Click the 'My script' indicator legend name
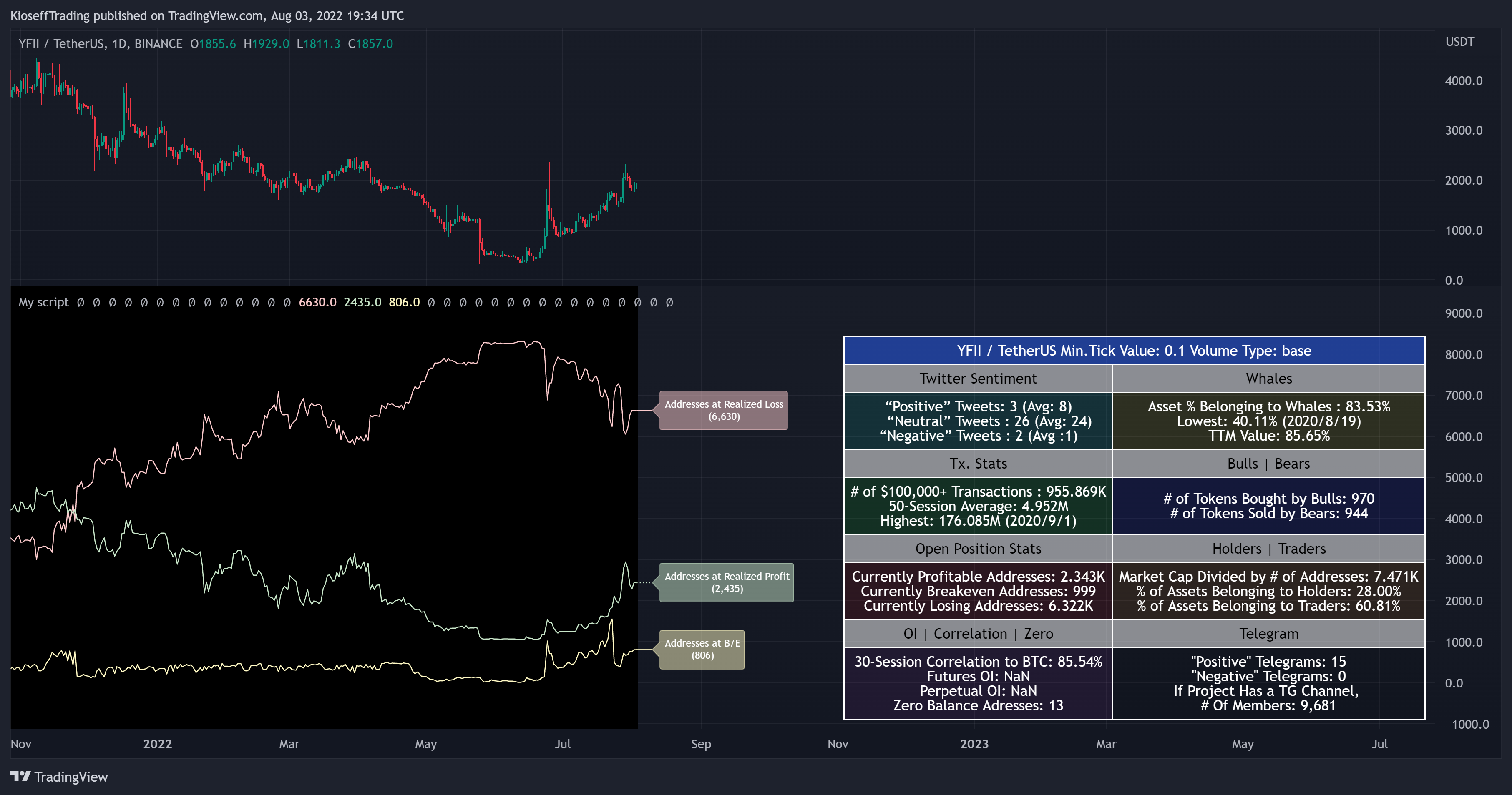1512x795 pixels. click(x=43, y=302)
